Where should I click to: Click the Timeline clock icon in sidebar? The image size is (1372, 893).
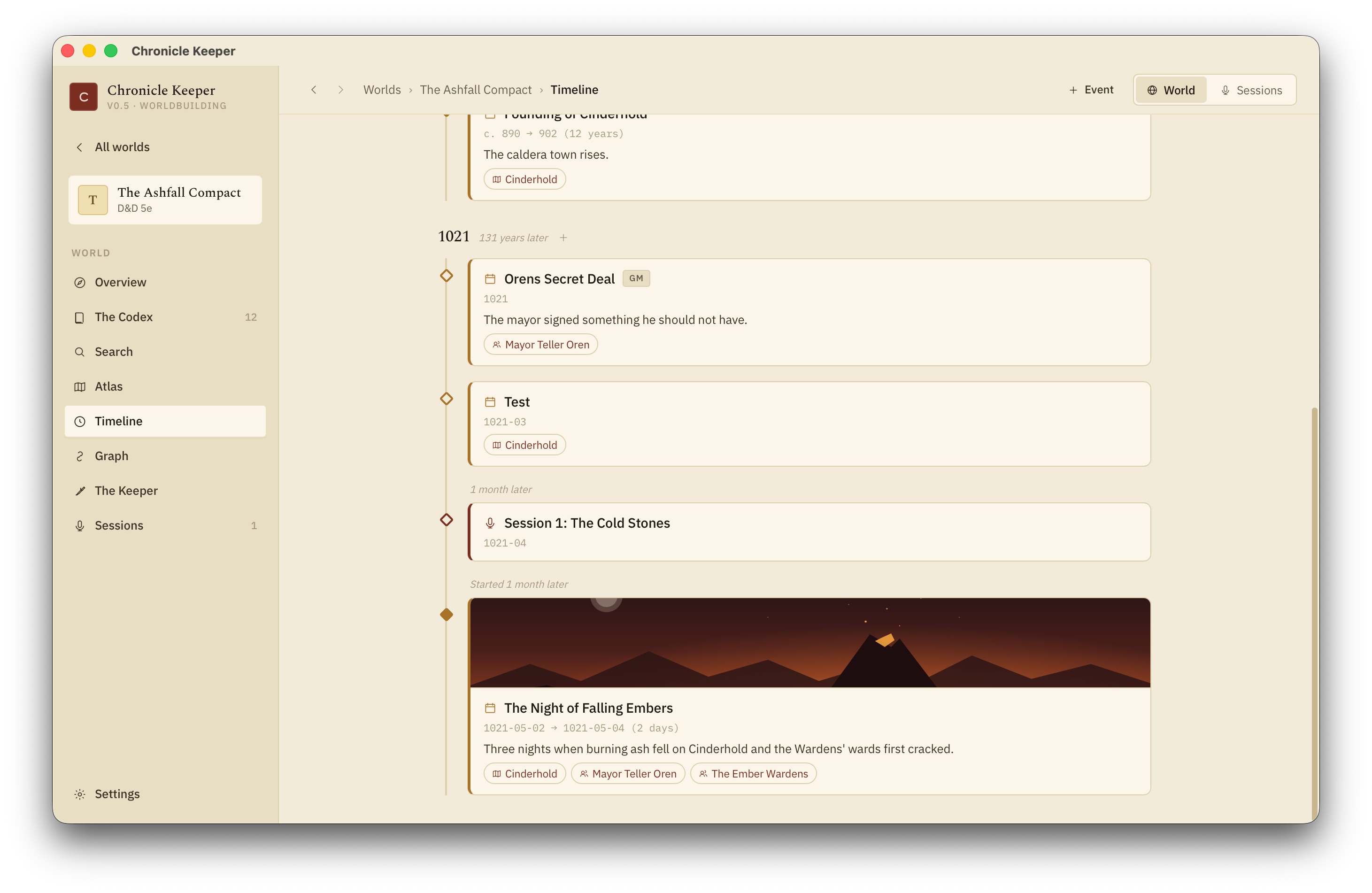pos(79,422)
